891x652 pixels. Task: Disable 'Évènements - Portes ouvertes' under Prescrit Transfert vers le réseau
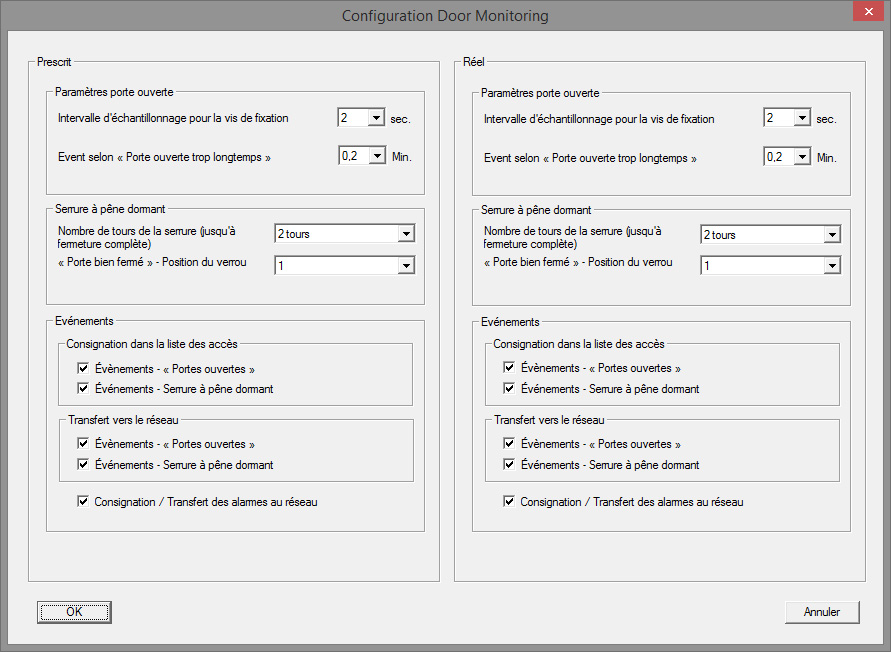tap(83, 443)
